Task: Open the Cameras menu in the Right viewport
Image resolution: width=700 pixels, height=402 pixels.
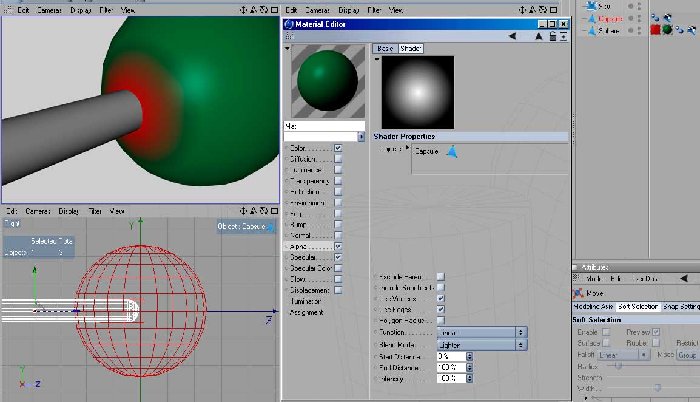Action: pos(38,211)
